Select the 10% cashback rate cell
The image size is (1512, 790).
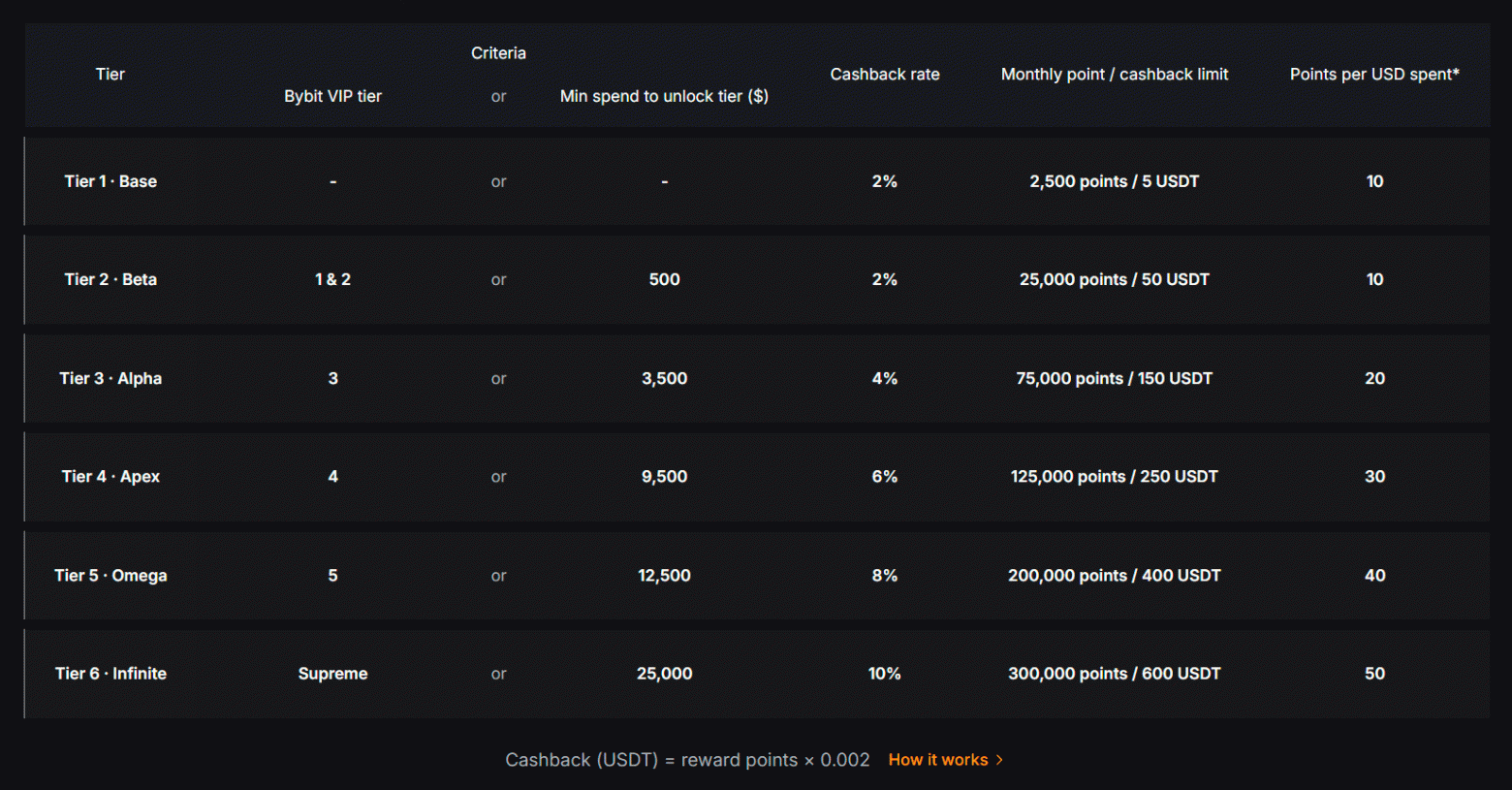tap(884, 674)
